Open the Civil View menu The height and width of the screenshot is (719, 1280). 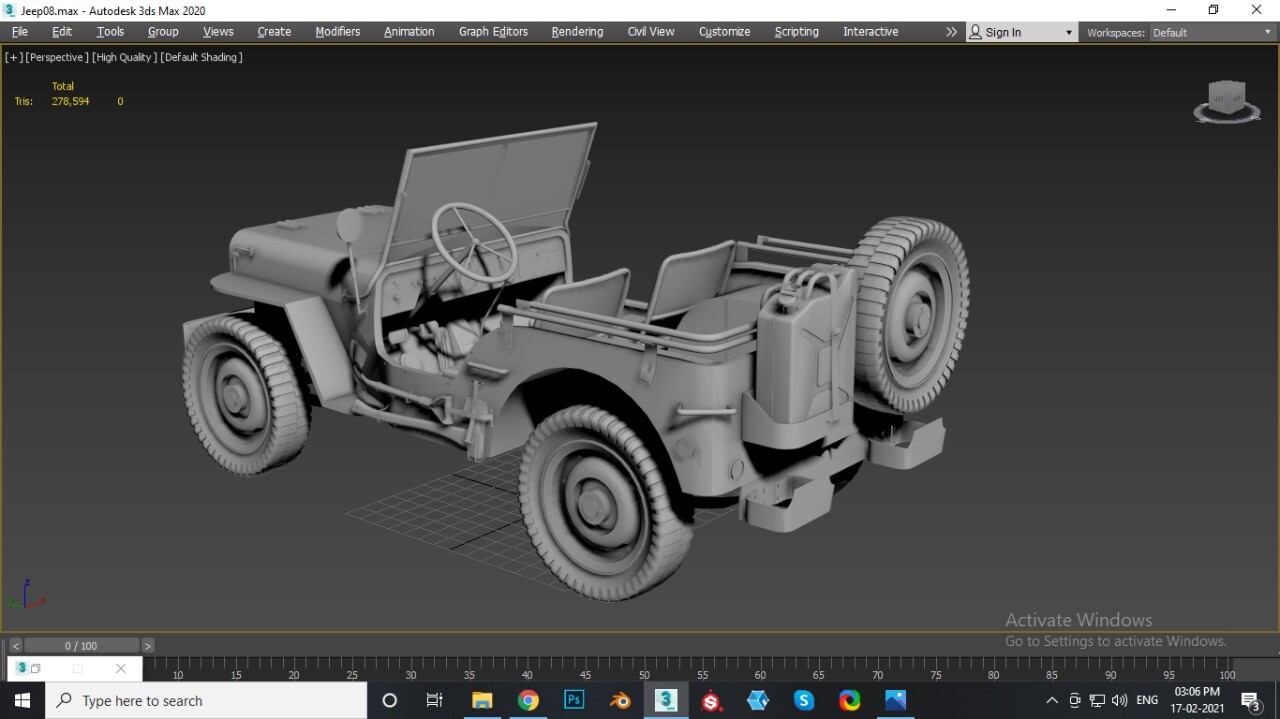click(x=651, y=32)
